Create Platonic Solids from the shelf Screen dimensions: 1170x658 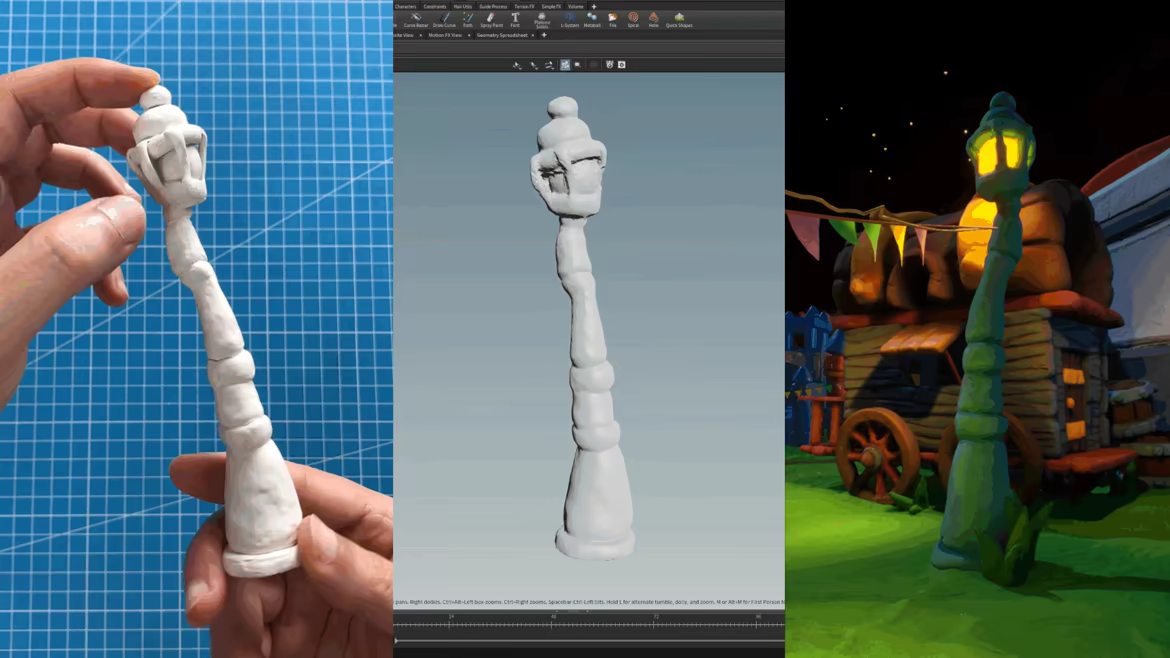542,20
